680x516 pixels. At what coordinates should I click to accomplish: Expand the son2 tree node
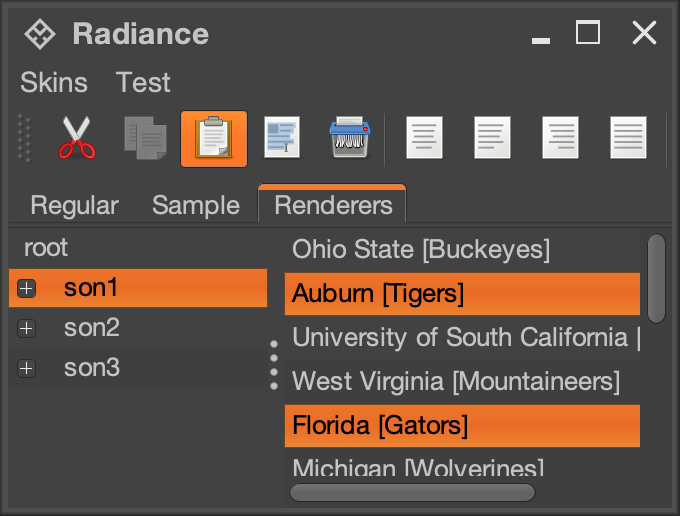pos(26,328)
